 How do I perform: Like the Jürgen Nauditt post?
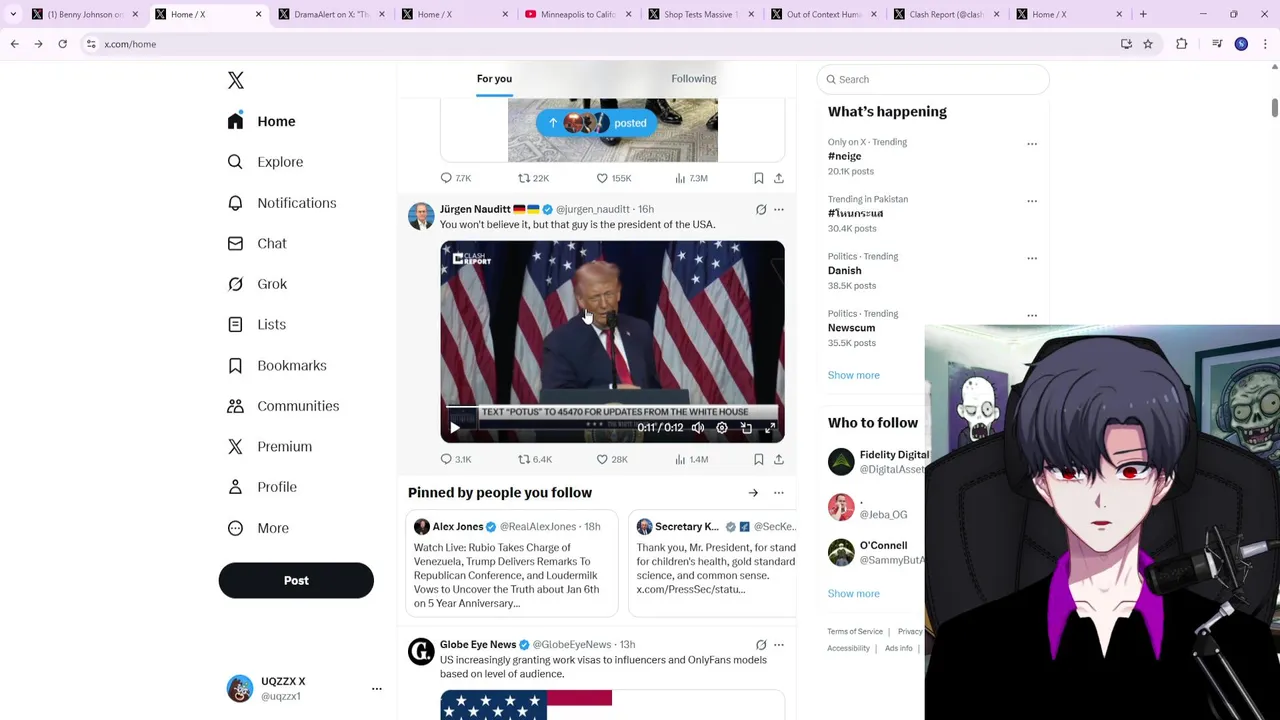612,459
